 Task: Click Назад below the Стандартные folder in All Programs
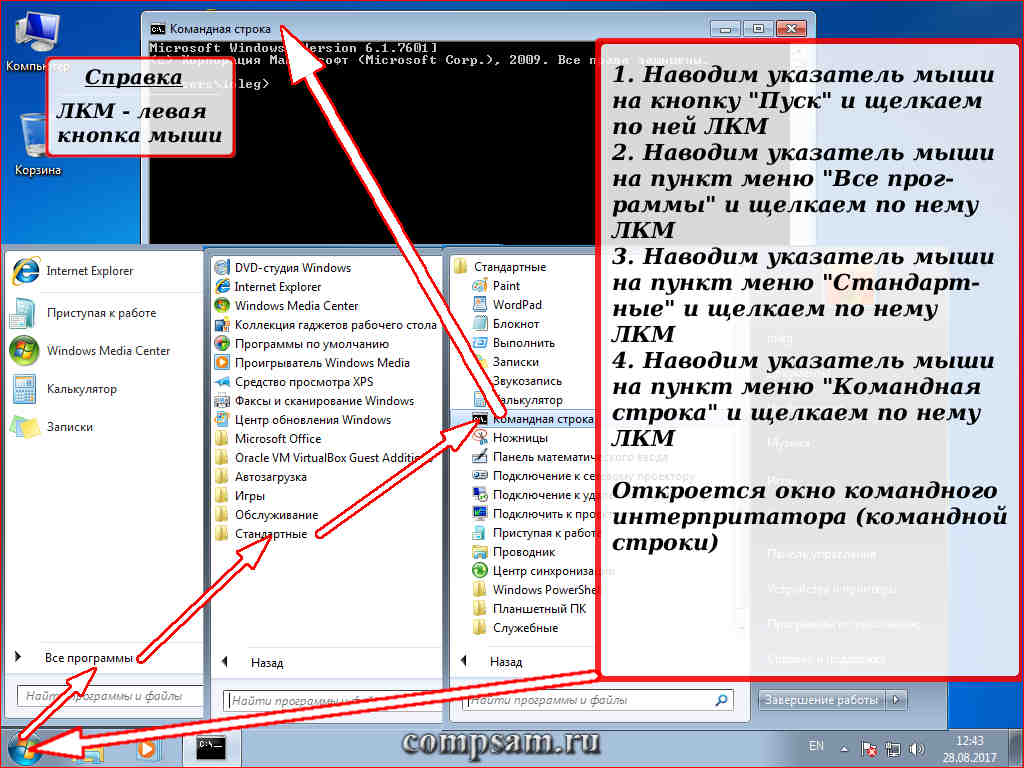coord(267,663)
